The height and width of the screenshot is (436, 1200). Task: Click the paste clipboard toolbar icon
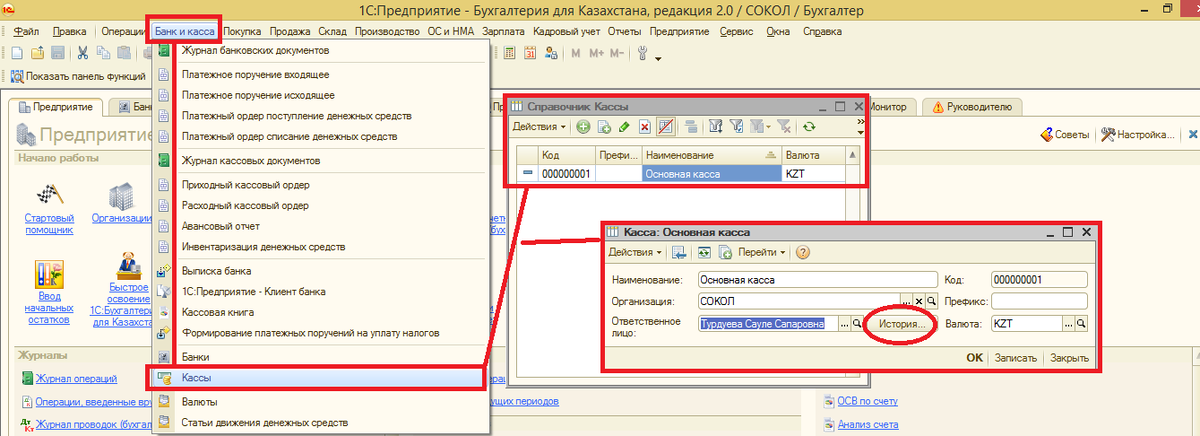pyautogui.click(x=122, y=53)
